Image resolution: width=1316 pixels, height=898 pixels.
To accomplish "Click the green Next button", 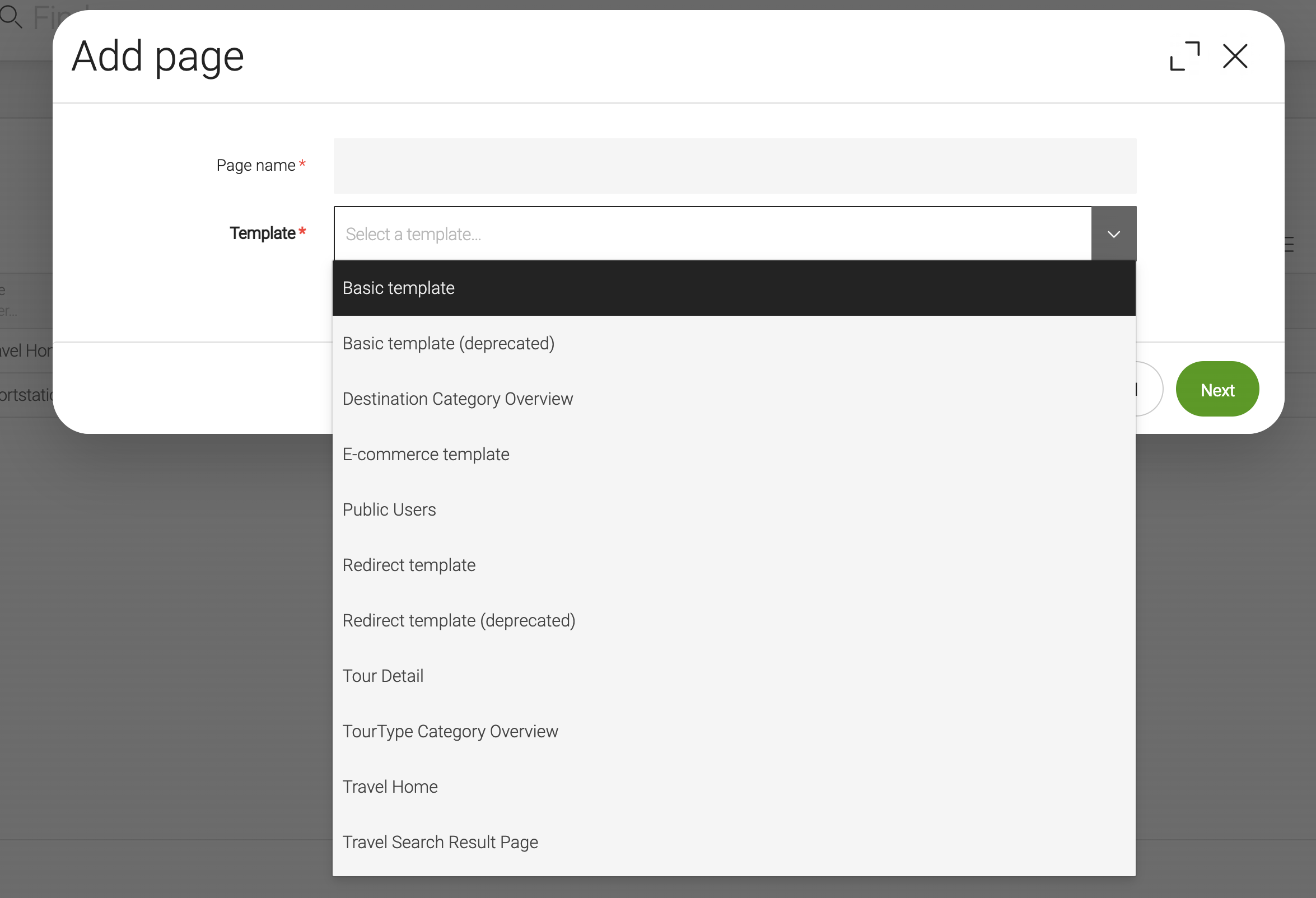I will 1217,389.
